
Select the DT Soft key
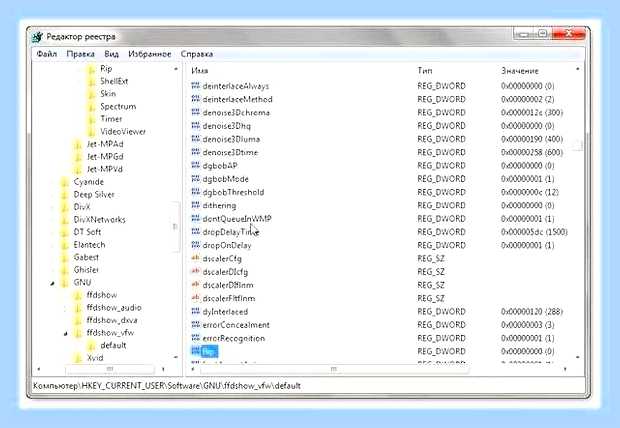pyautogui.click(x=87, y=232)
